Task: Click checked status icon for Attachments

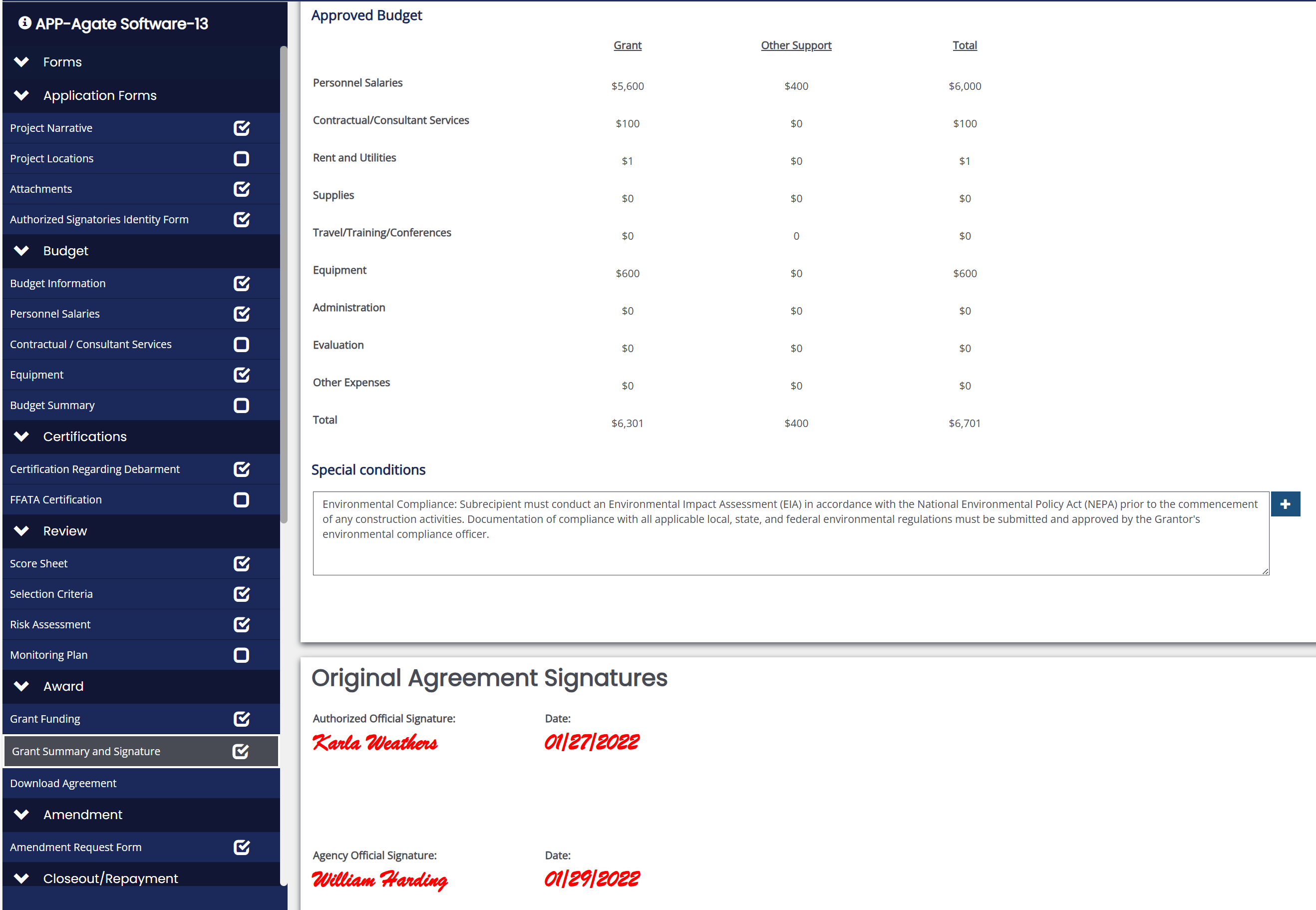Action: pyautogui.click(x=242, y=189)
